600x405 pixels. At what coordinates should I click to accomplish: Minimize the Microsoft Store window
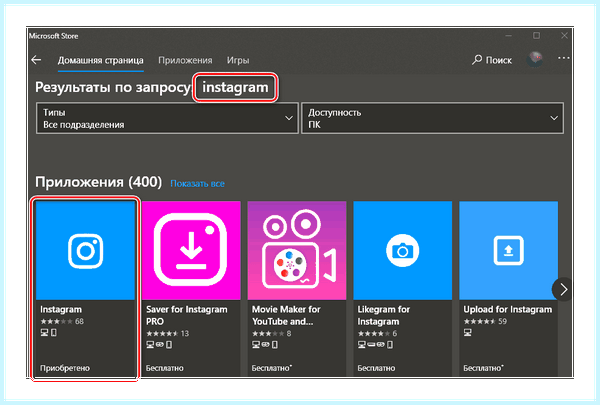tap(509, 36)
